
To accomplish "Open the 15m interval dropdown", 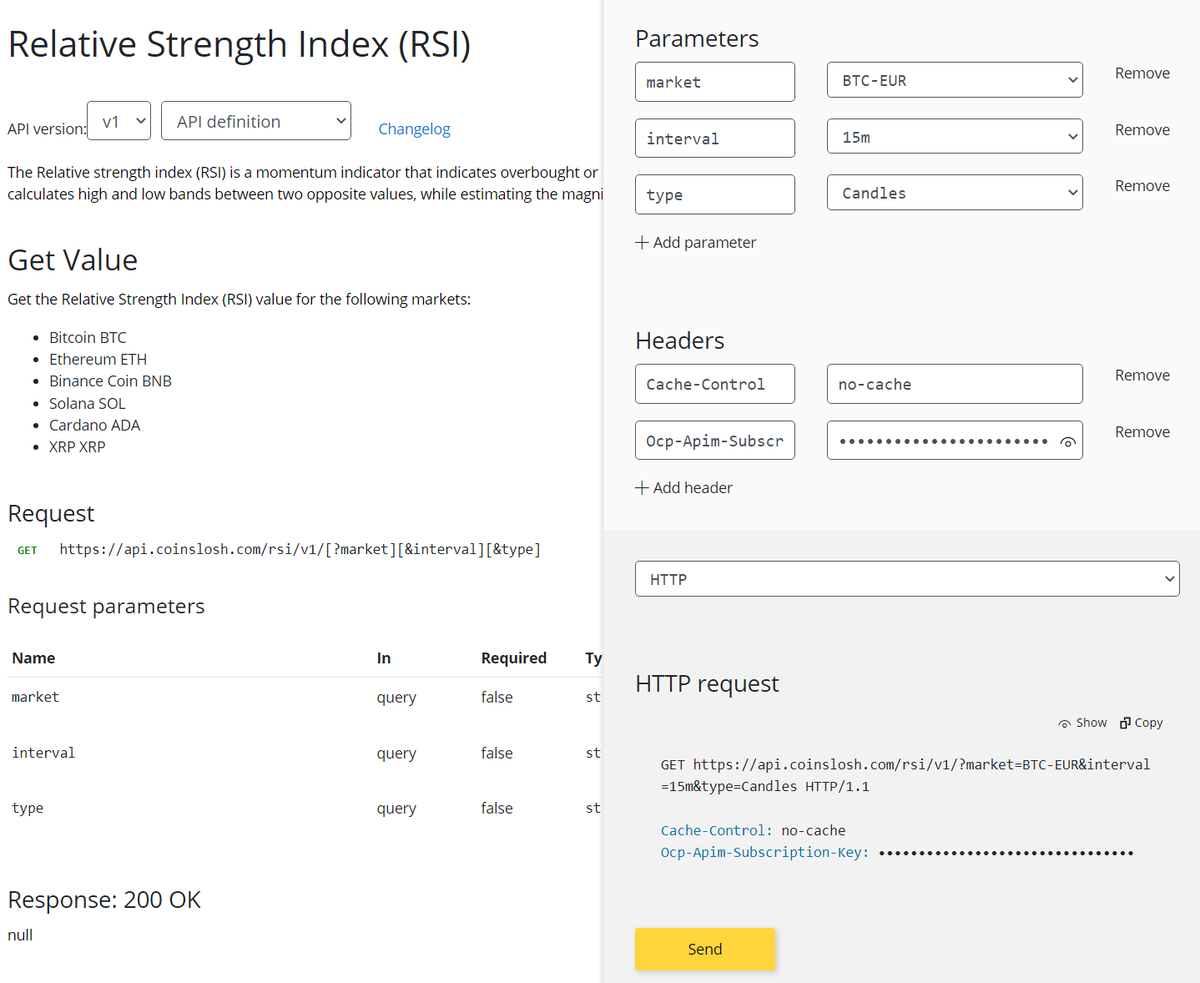I will click(955, 137).
